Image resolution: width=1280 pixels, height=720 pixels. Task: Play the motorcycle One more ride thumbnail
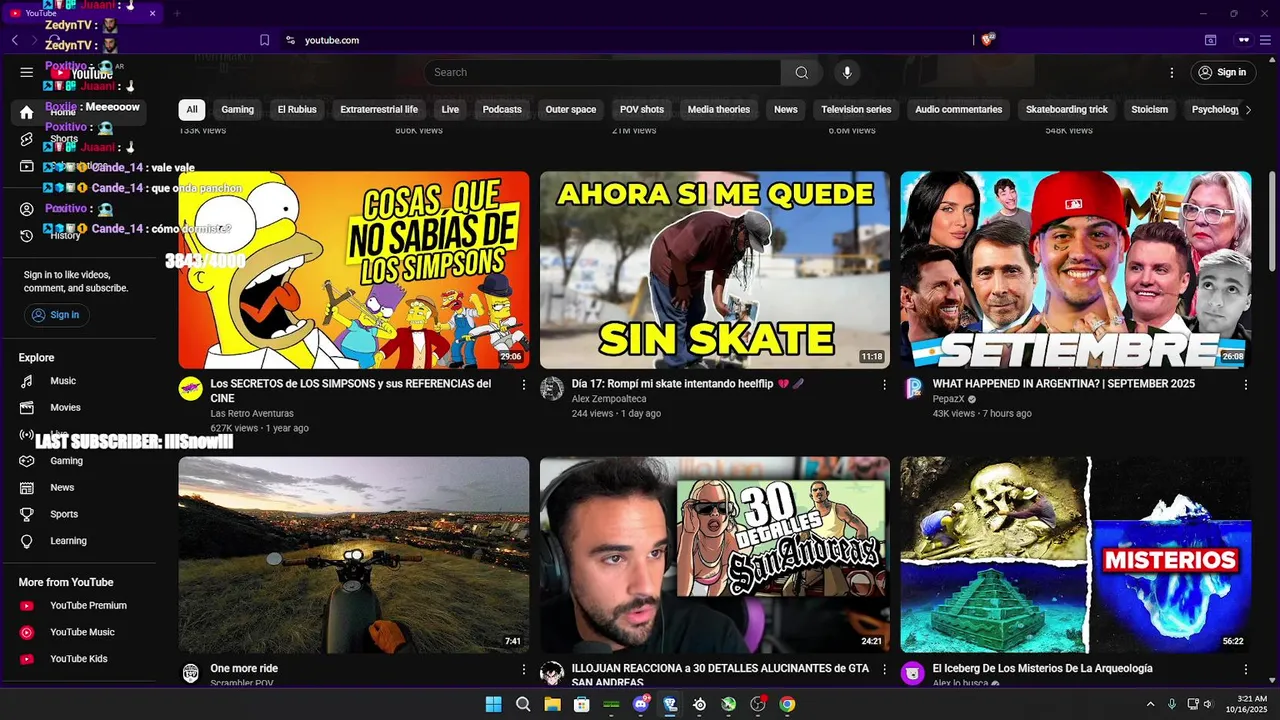[x=354, y=555]
